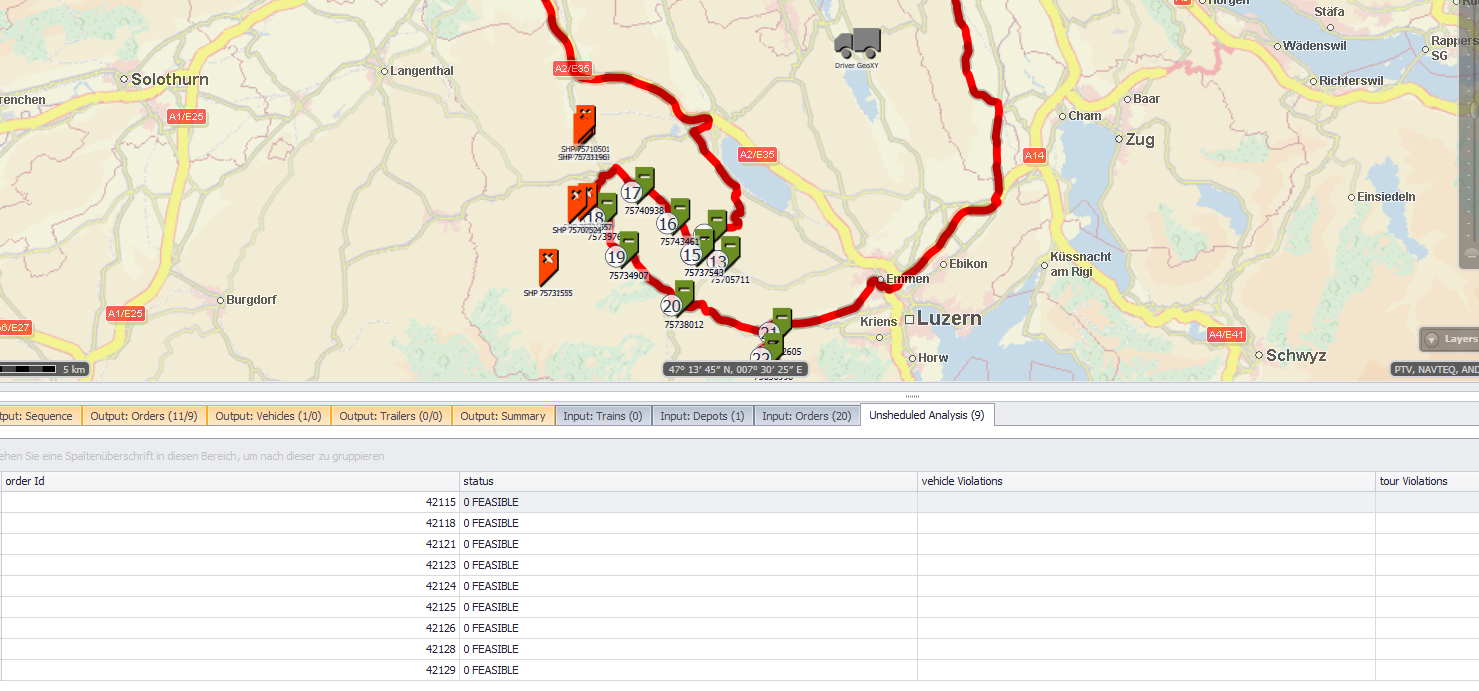Select green flag marker for order 75705711
The image size is (1479, 691).
click(731, 252)
